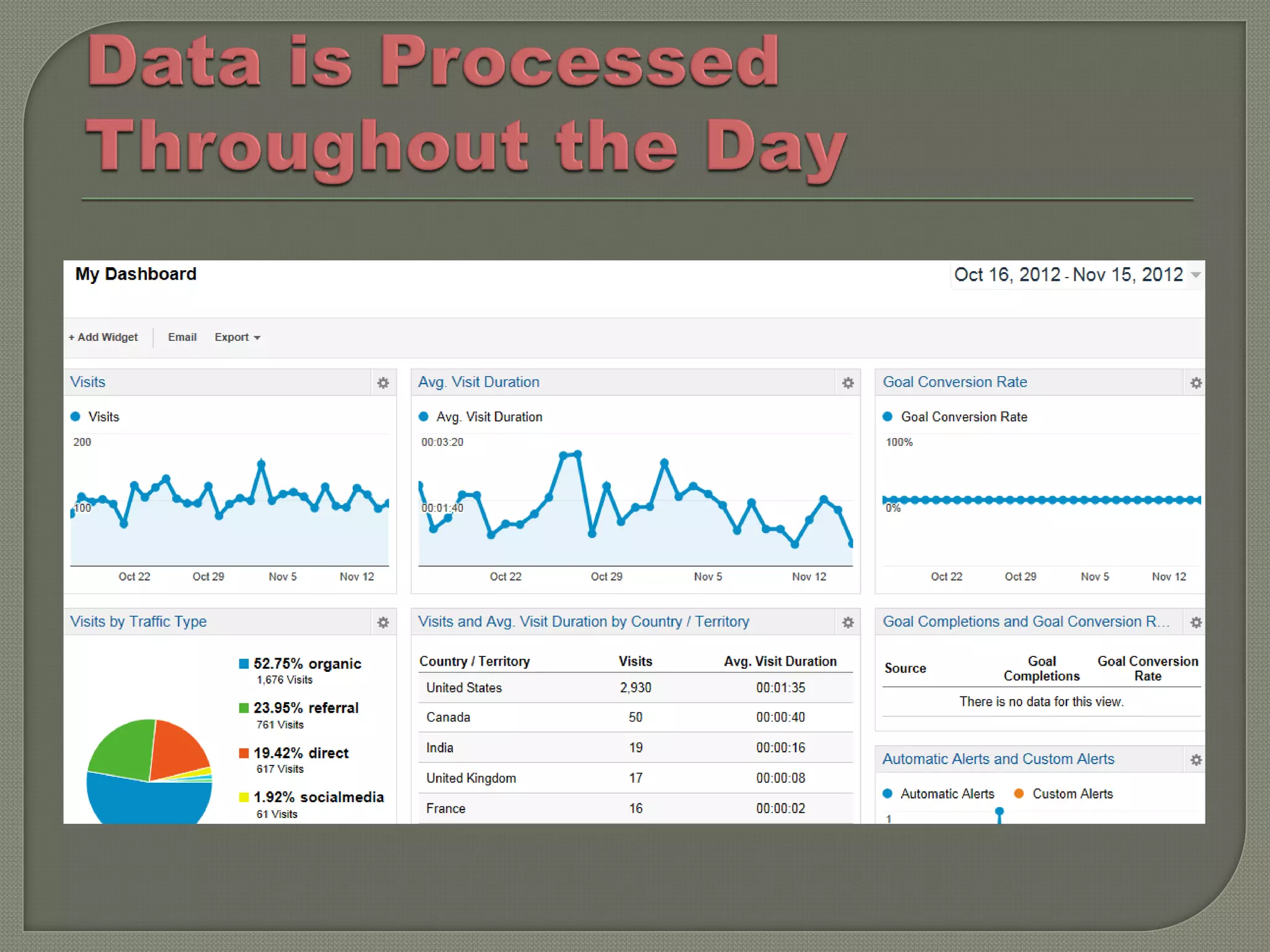The width and height of the screenshot is (1270, 952).
Task: Click the Email button
Action: (182, 337)
